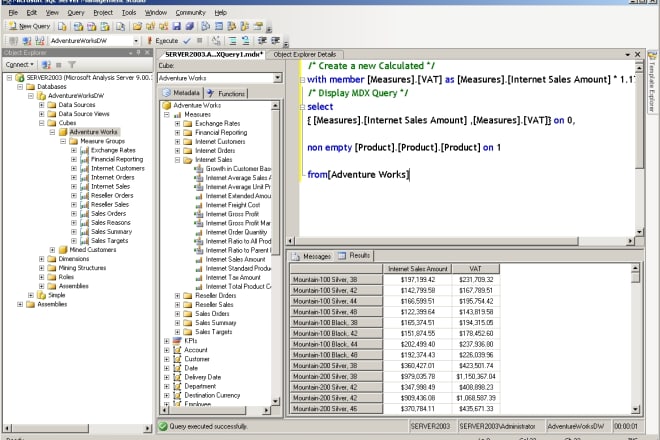Parse the query with the blue checkmark
Image resolution: width=660 pixels, height=440 pixels.
[x=187, y=40]
